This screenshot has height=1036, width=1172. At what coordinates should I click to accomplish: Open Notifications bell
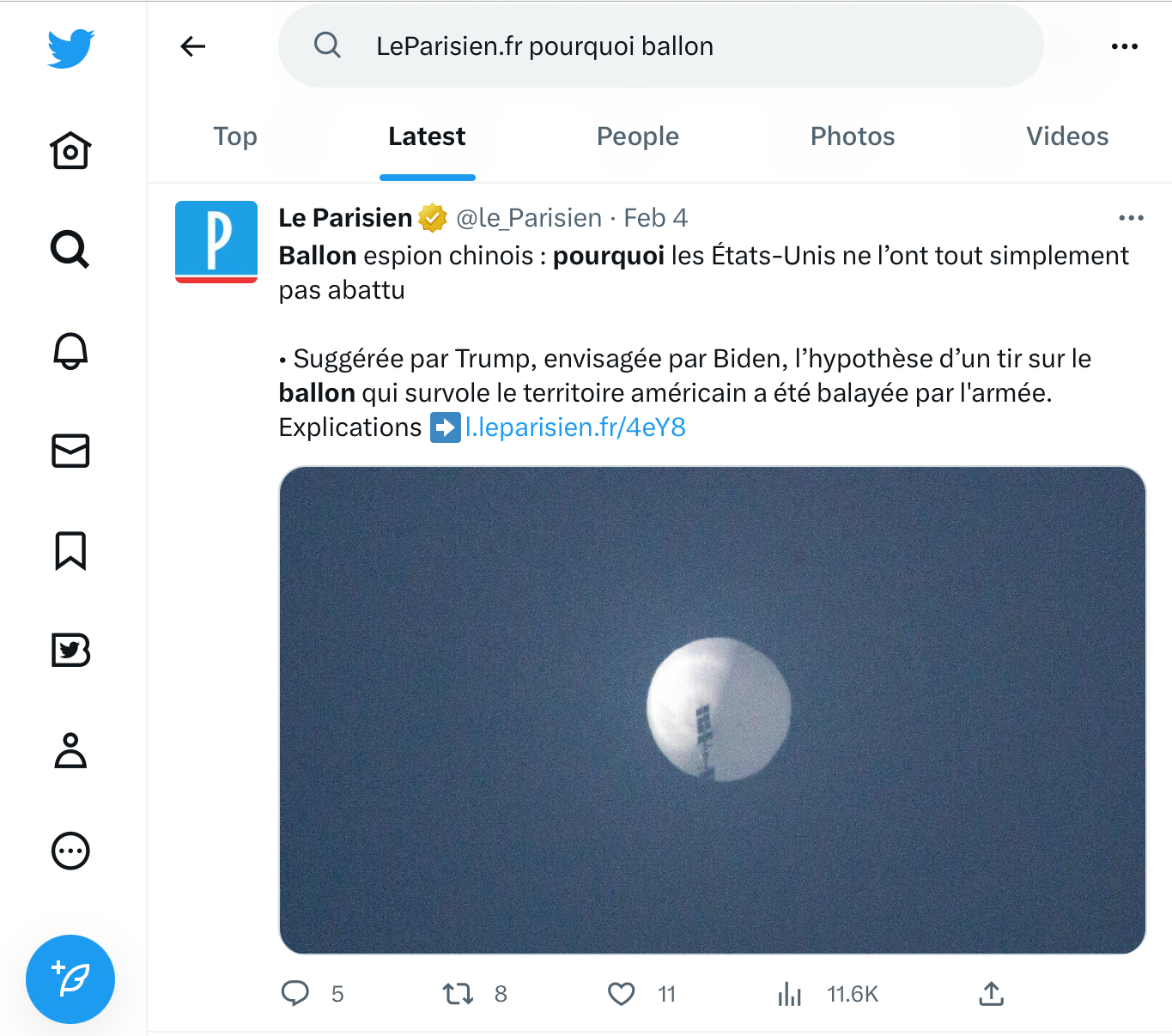70,350
